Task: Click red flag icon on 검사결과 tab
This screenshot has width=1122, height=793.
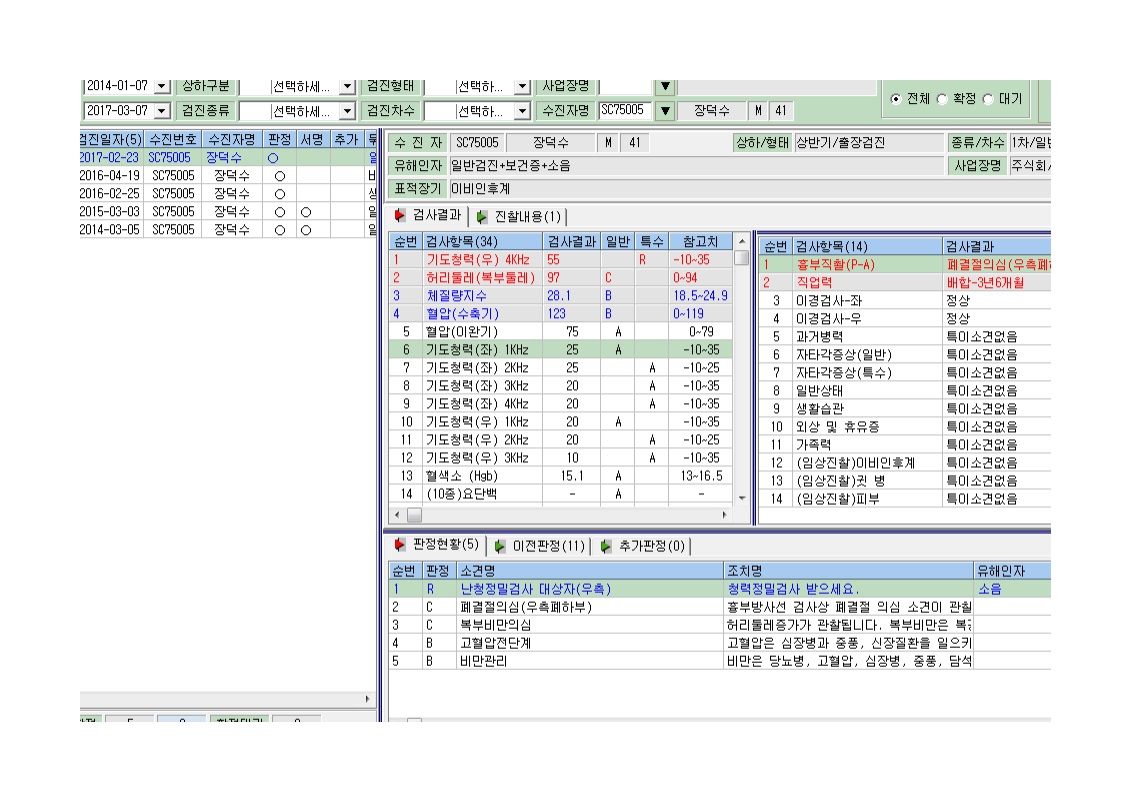Action: coord(400,215)
